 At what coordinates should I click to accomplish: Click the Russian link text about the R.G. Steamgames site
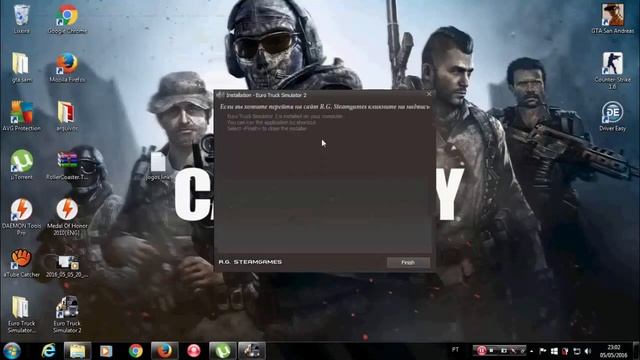click(x=325, y=107)
